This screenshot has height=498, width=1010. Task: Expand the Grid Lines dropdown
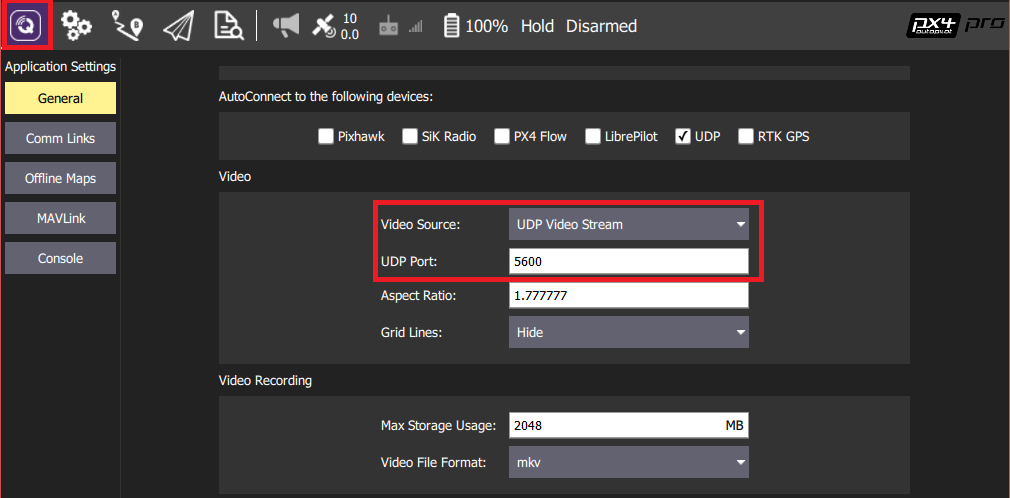pos(628,332)
